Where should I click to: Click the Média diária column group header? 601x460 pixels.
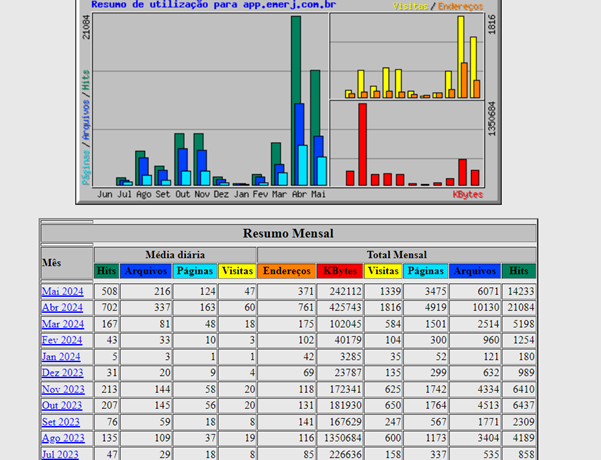[175, 255]
